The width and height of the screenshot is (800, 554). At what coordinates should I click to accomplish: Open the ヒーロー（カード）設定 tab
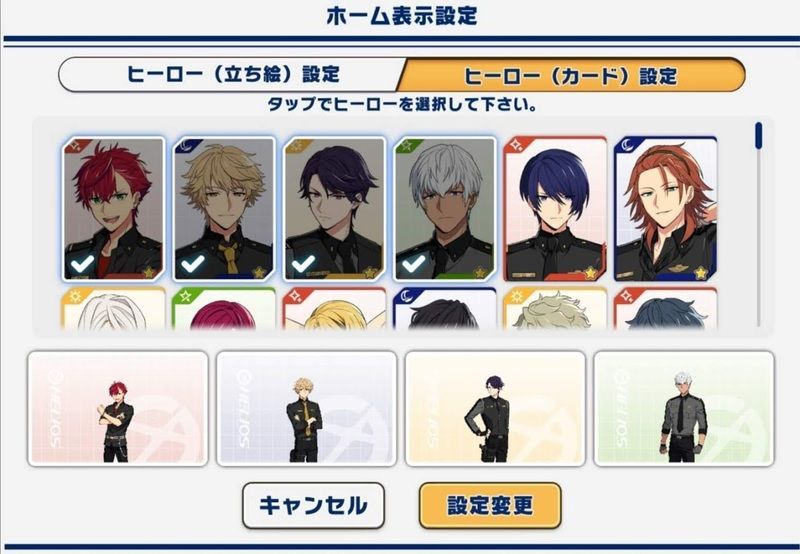point(570,74)
